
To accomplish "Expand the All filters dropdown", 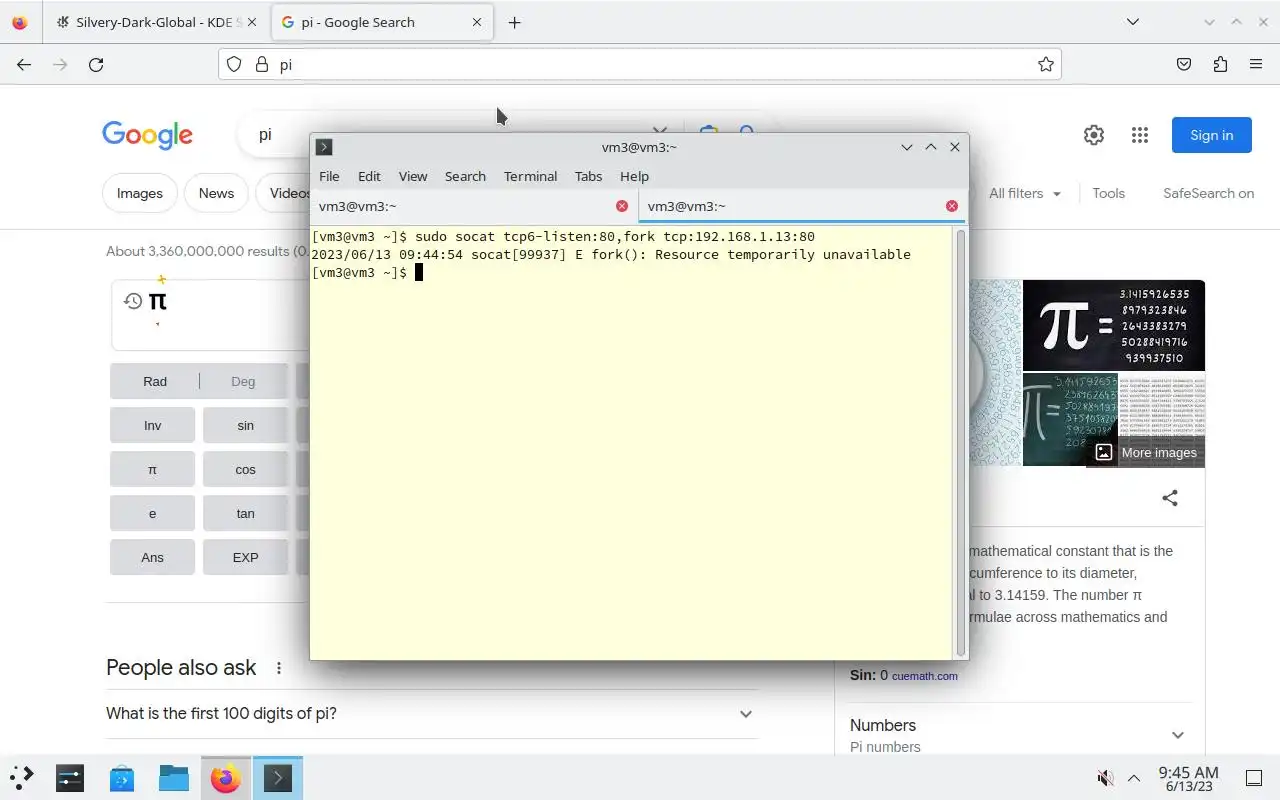I will 1025,193.
